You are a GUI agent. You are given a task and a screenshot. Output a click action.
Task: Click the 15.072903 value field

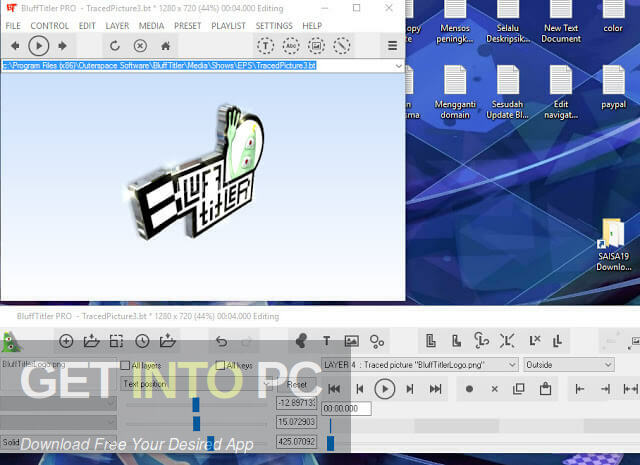click(x=297, y=422)
